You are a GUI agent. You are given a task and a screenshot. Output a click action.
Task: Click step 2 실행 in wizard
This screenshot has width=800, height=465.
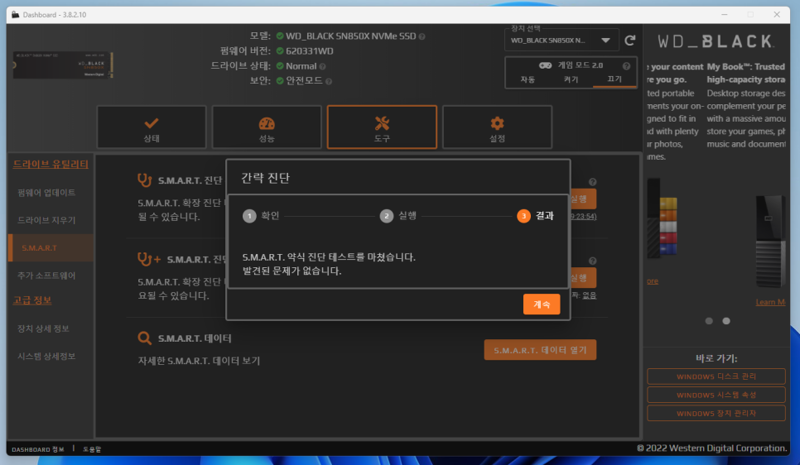(398, 216)
